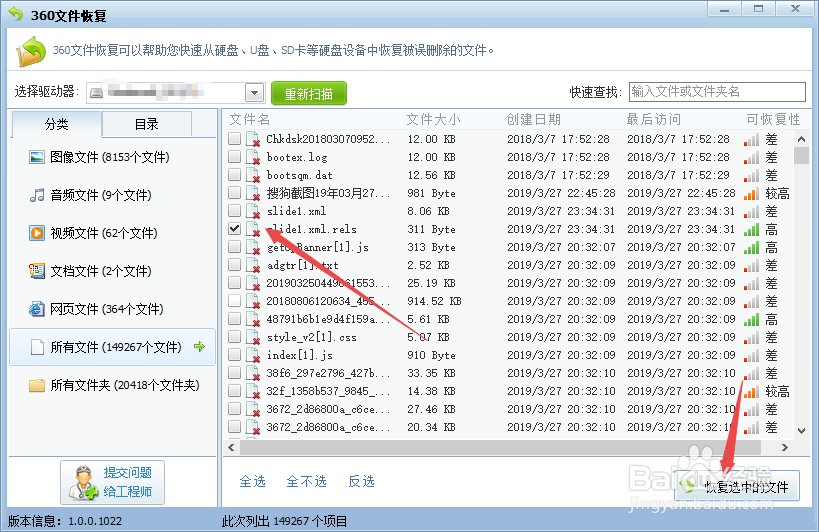Image resolution: width=819 pixels, height=532 pixels.
Task: Click the 恢复选中的文件 button
Action: point(737,486)
